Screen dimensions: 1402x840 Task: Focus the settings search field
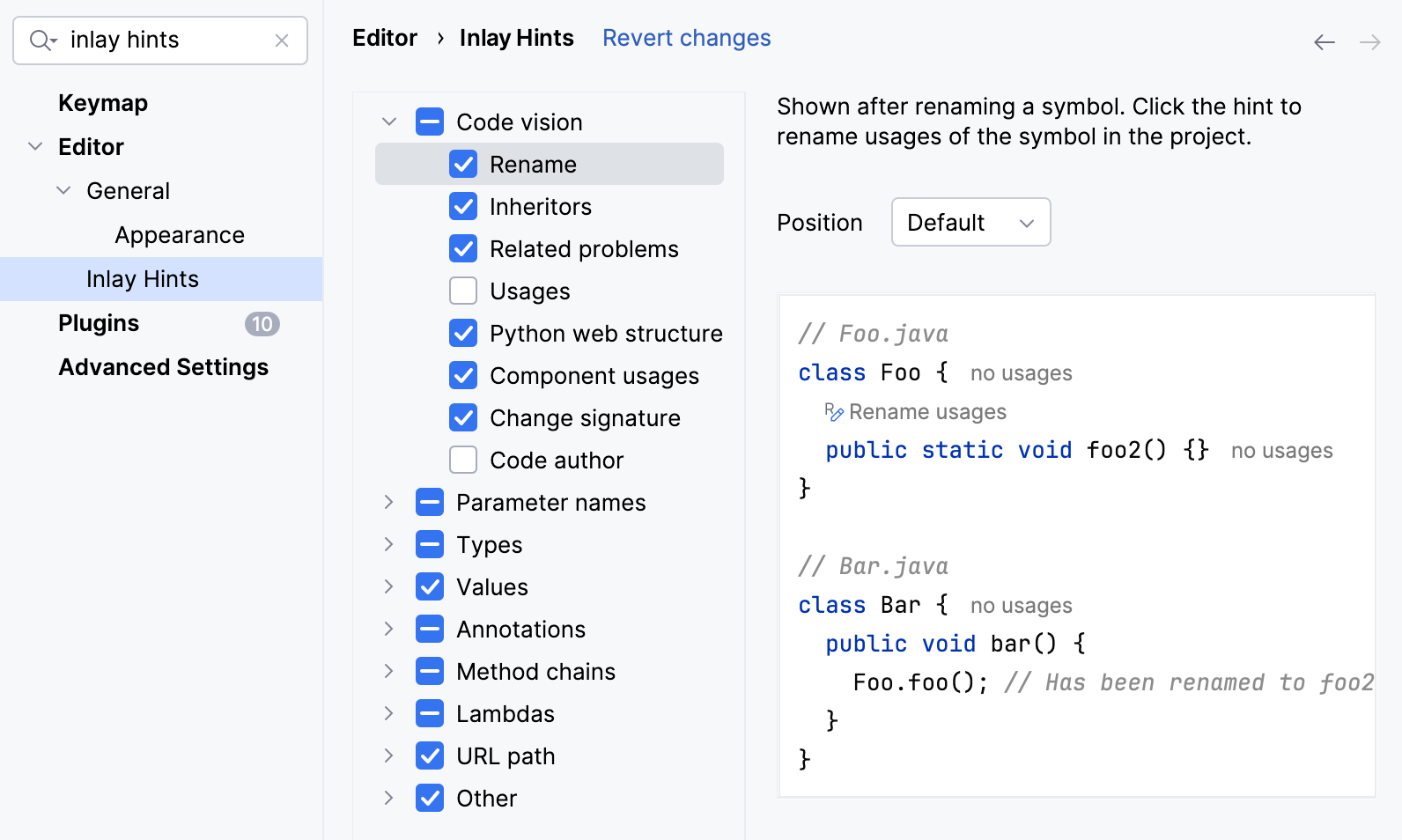pyautogui.click(x=167, y=41)
